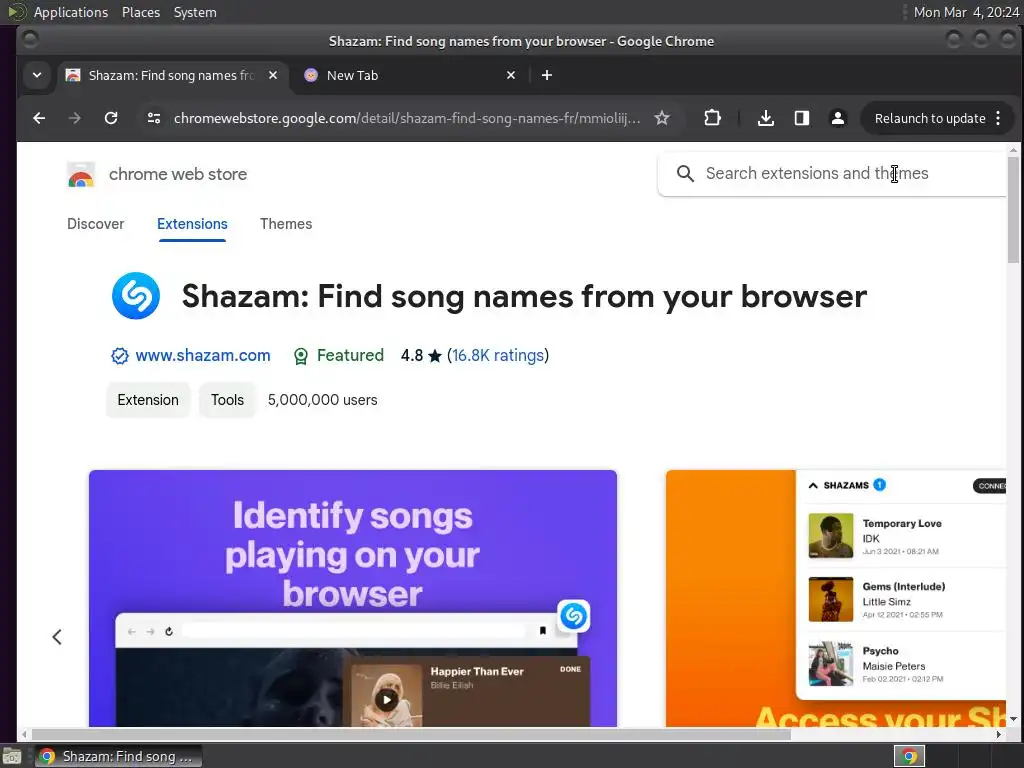Click the Chrome Web Store logo

81,175
